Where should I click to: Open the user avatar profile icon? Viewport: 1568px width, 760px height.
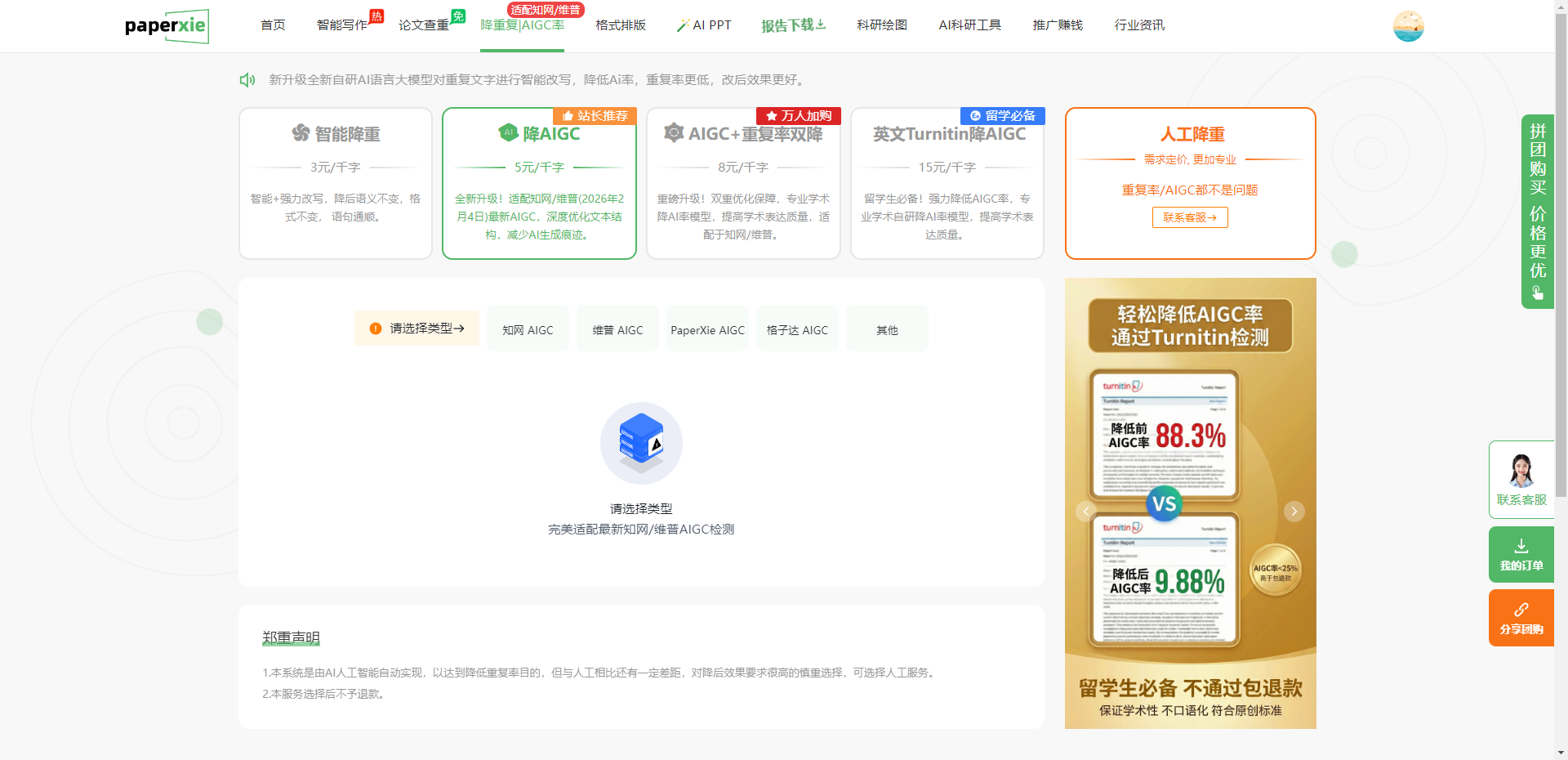[1408, 26]
